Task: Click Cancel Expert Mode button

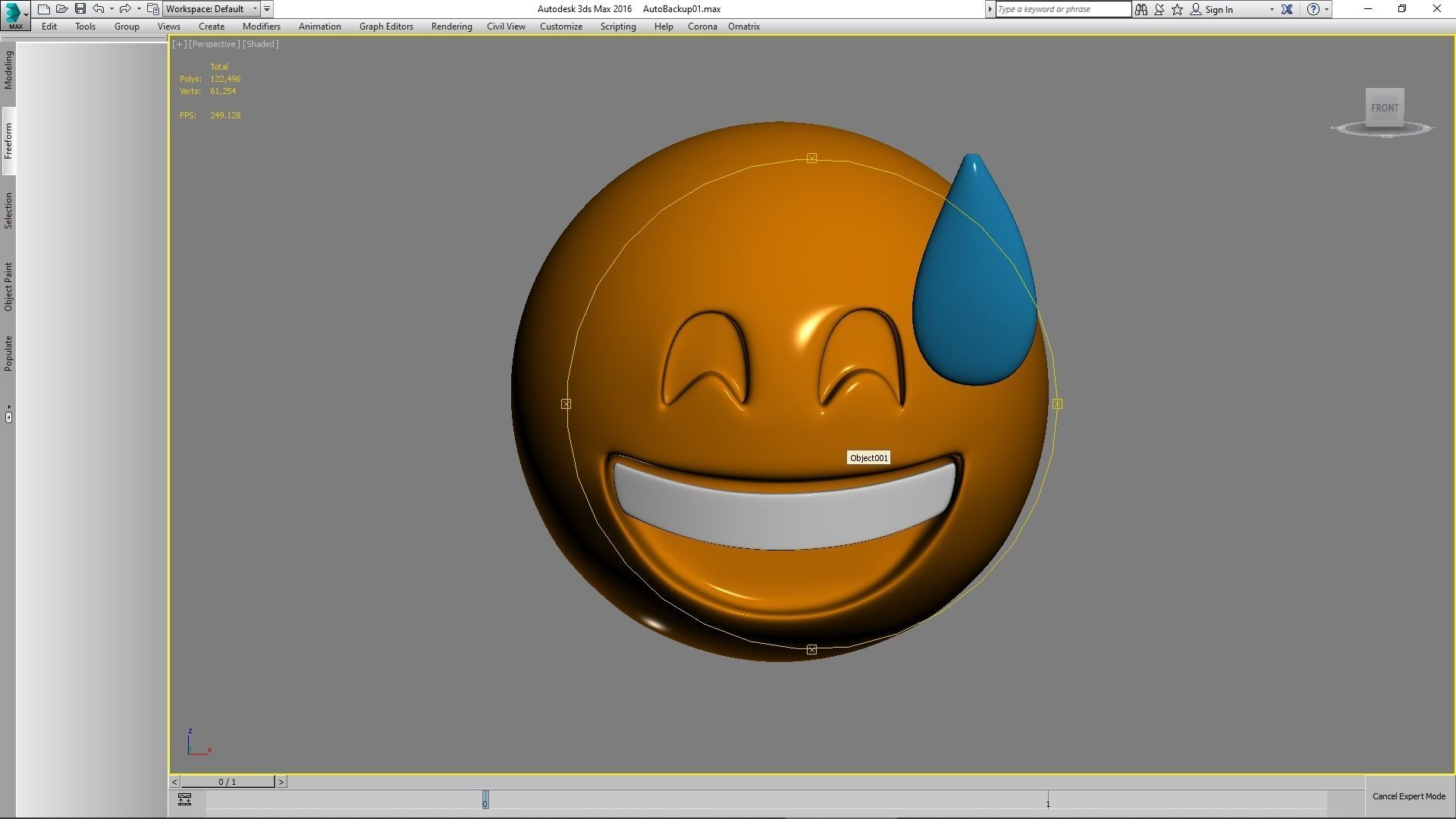Action: click(x=1409, y=796)
